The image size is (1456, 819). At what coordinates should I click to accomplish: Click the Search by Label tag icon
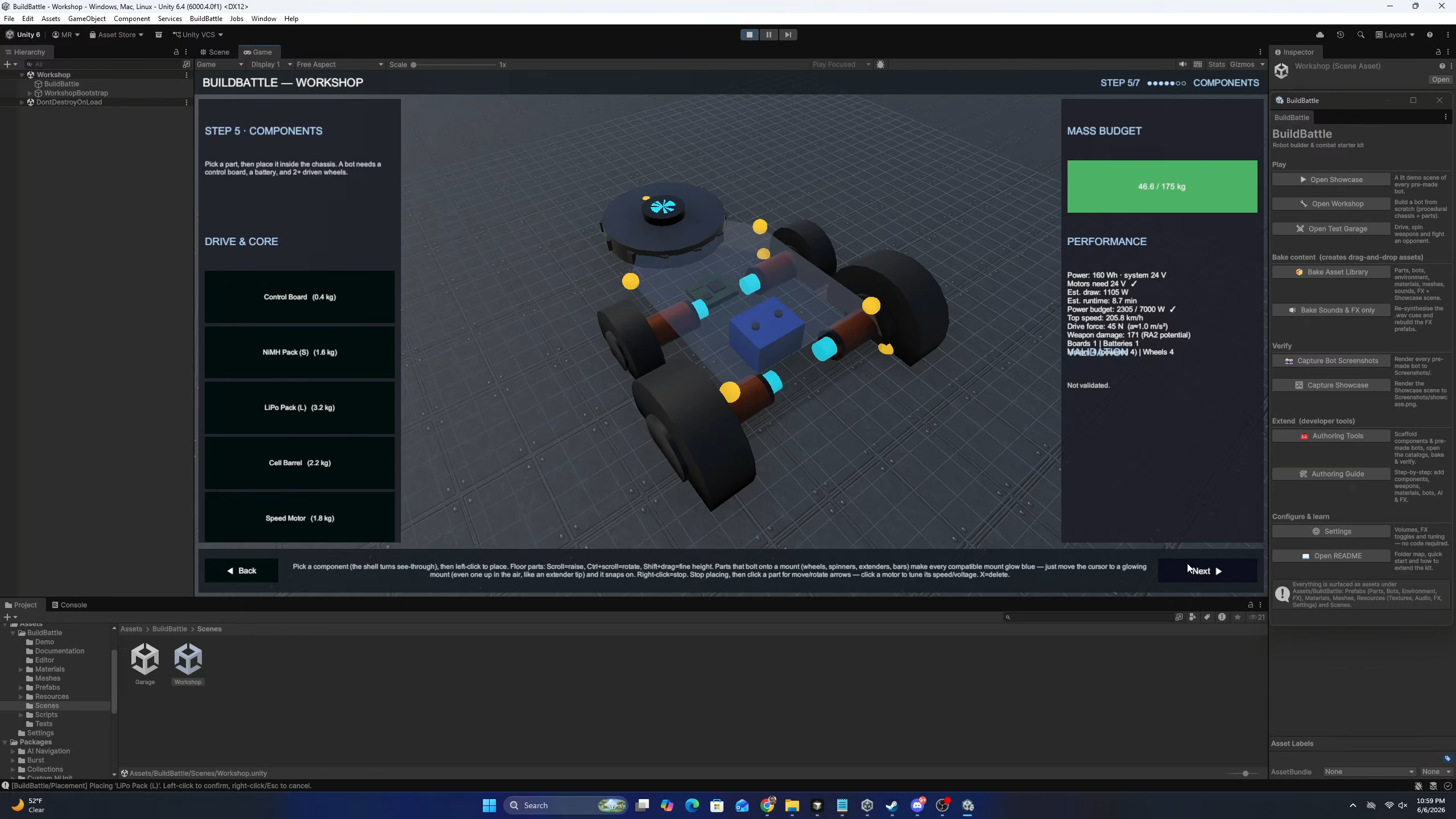click(1207, 617)
